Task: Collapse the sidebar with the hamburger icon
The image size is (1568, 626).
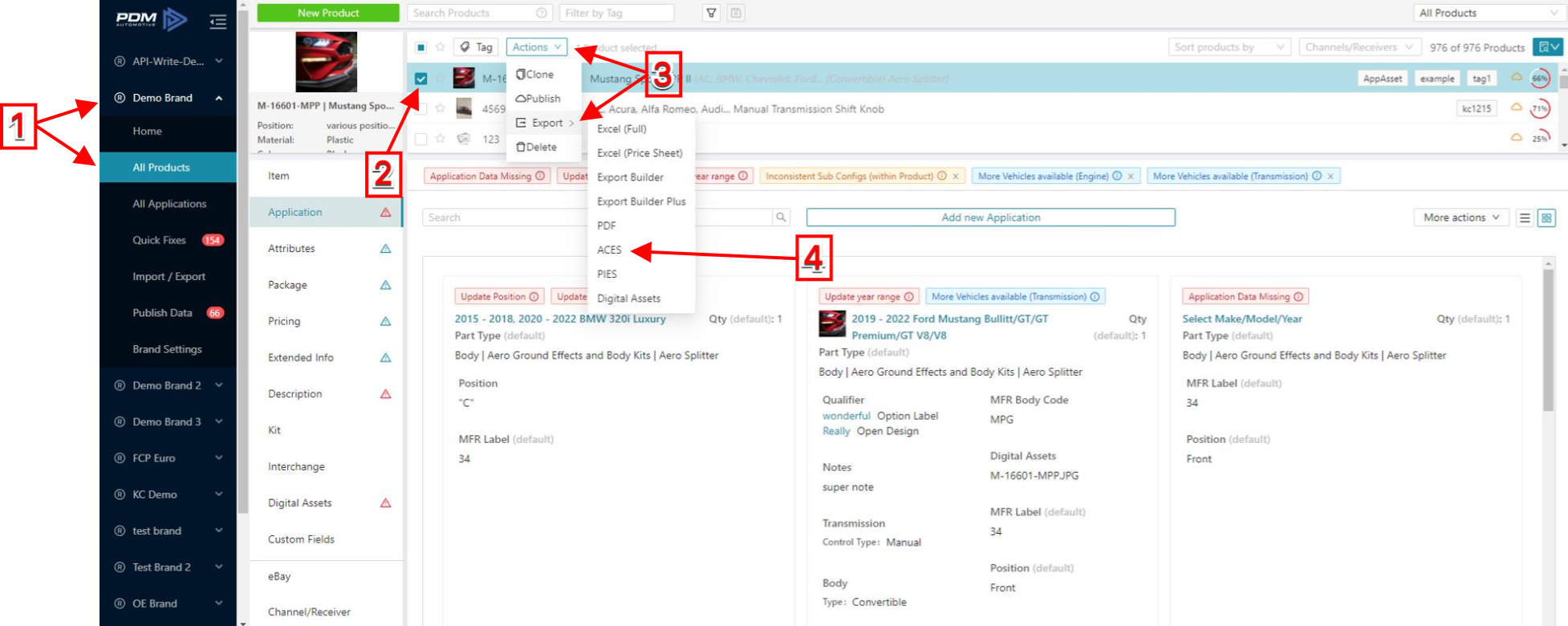Action: (x=217, y=22)
